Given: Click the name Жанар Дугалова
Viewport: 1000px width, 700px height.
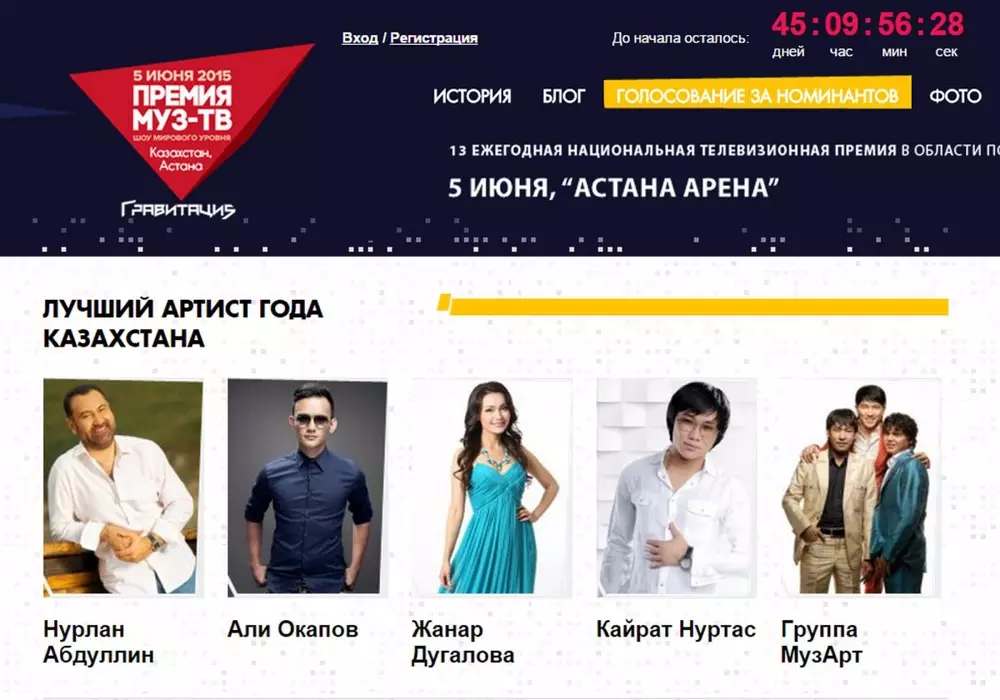Looking at the screenshot, I should [x=463, y=642].
